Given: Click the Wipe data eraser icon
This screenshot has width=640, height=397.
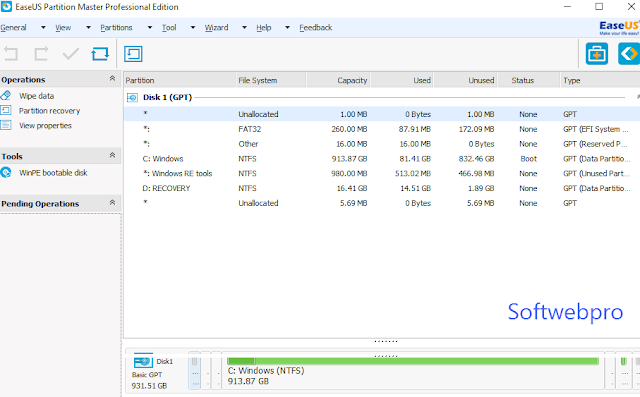Looking at the screenshot, I should pos(6,96).
